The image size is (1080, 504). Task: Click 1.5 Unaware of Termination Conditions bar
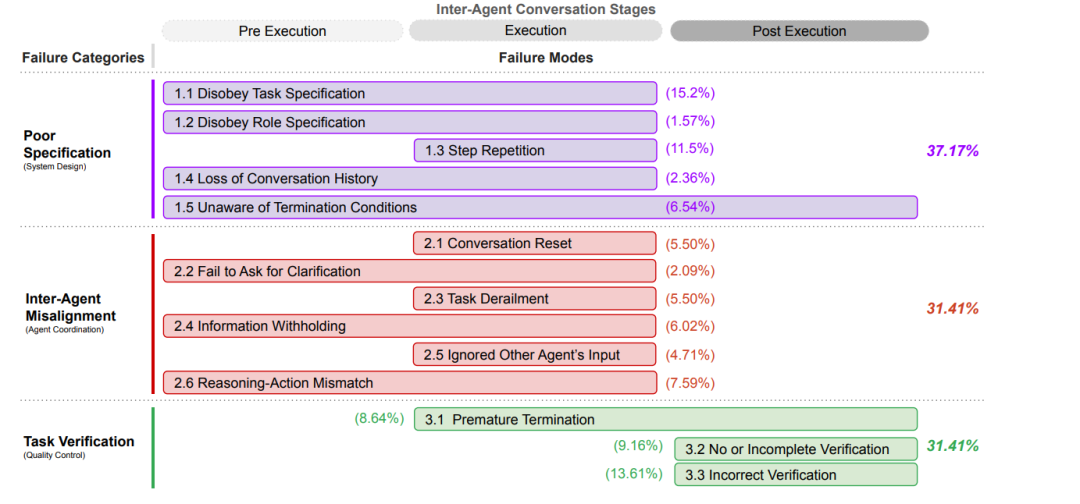(x=540, y=207)
